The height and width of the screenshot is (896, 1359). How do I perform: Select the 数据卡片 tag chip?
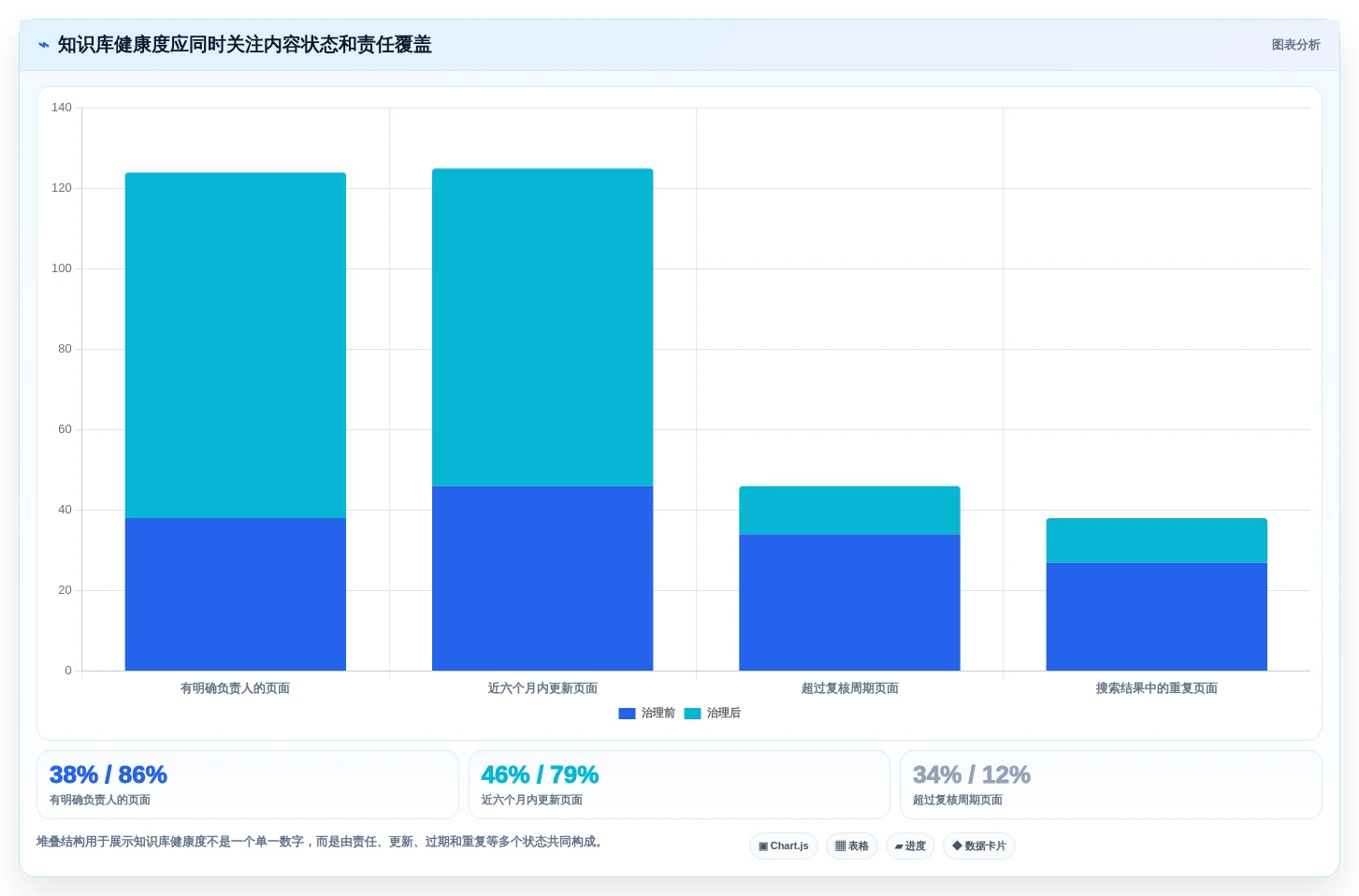[979, 845]
